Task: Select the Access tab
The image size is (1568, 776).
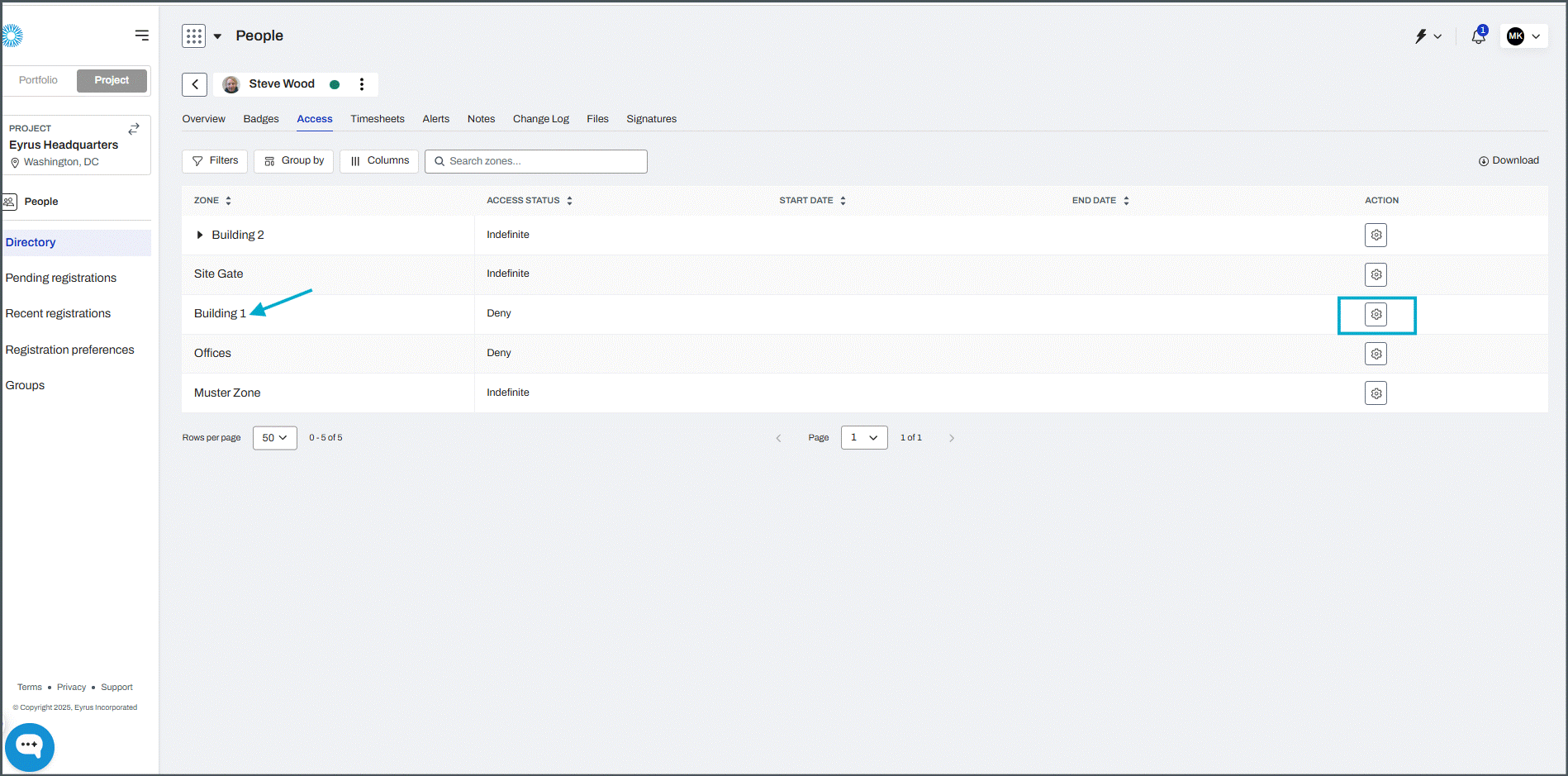Action: coord(315,119)
